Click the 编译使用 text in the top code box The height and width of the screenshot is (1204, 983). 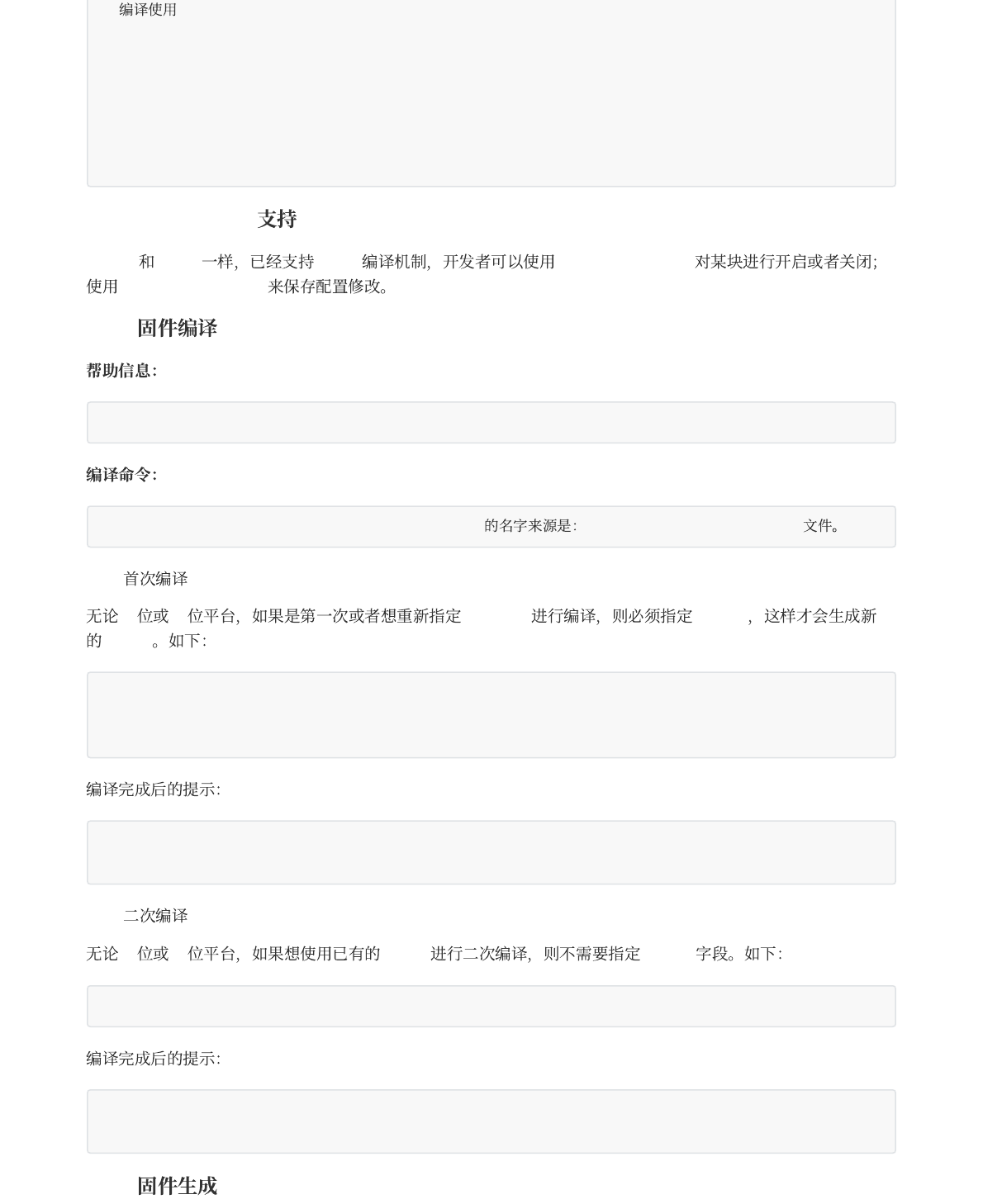[148, 10]
